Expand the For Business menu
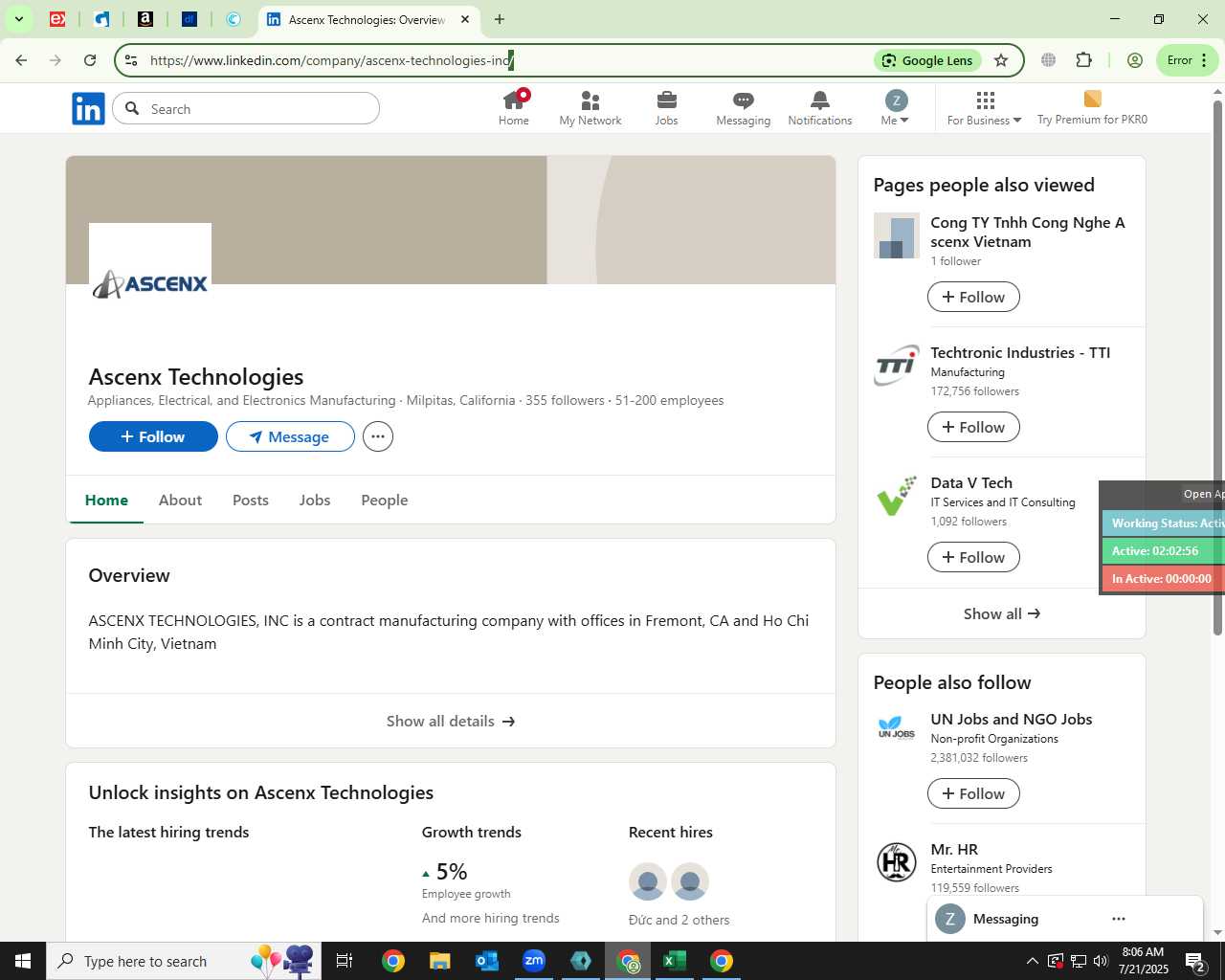This screenshot has height=980, width=1225. click(x=985, y=107)
